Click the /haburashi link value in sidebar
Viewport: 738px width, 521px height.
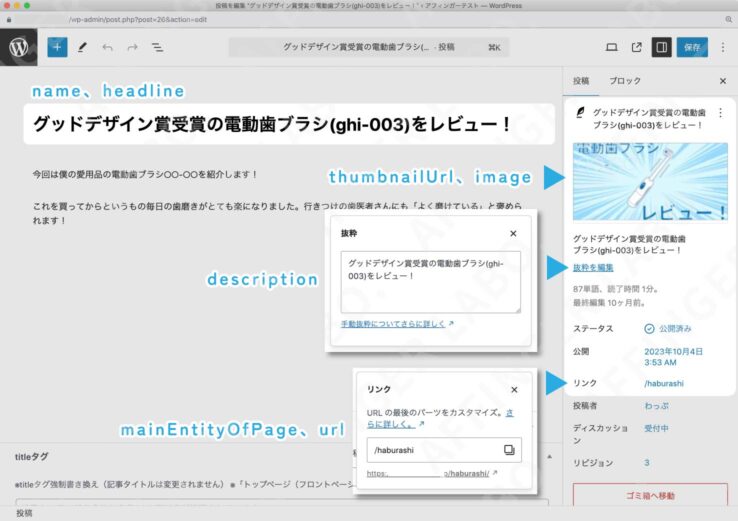664,384
